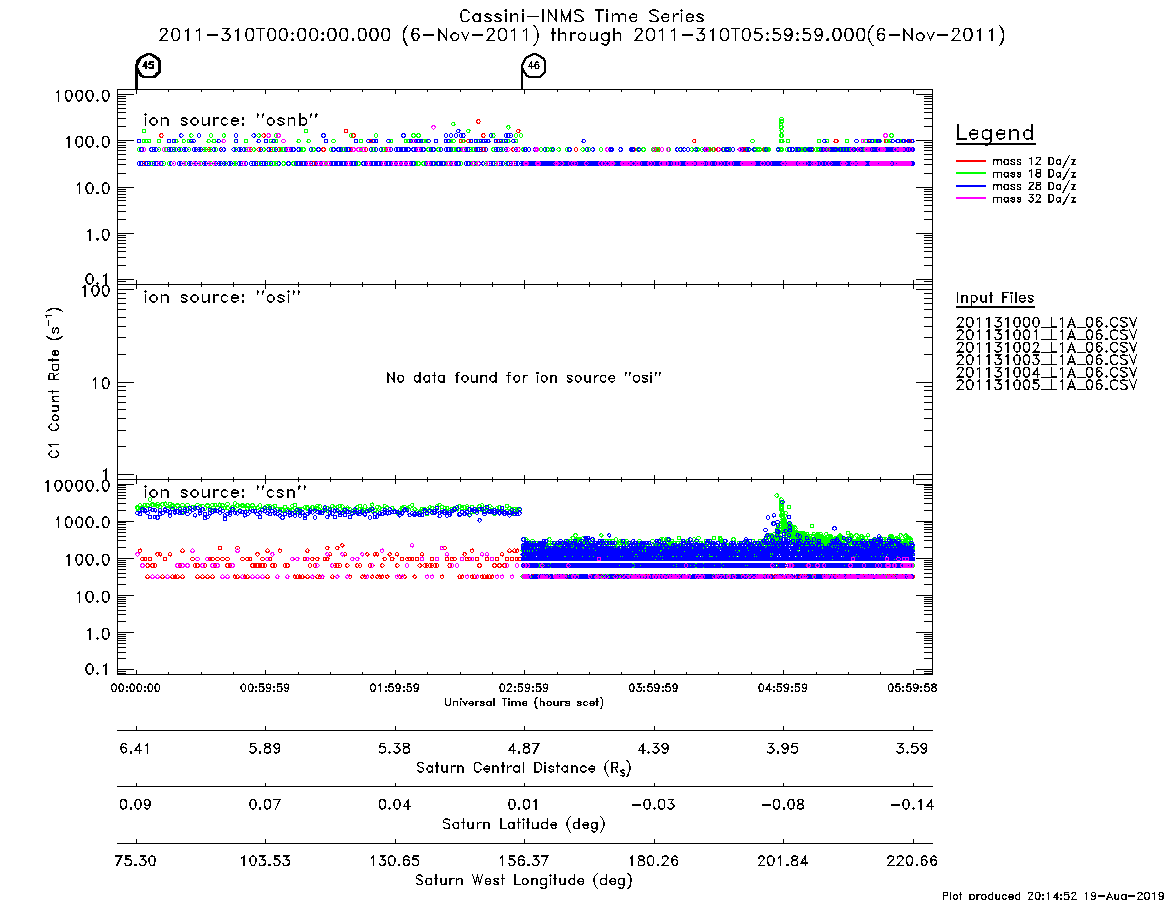Viewport: 1165px width, 900px height.
Task: Select file 201131000_L1A_06.CSV
Action: (x=1046, y=323)
